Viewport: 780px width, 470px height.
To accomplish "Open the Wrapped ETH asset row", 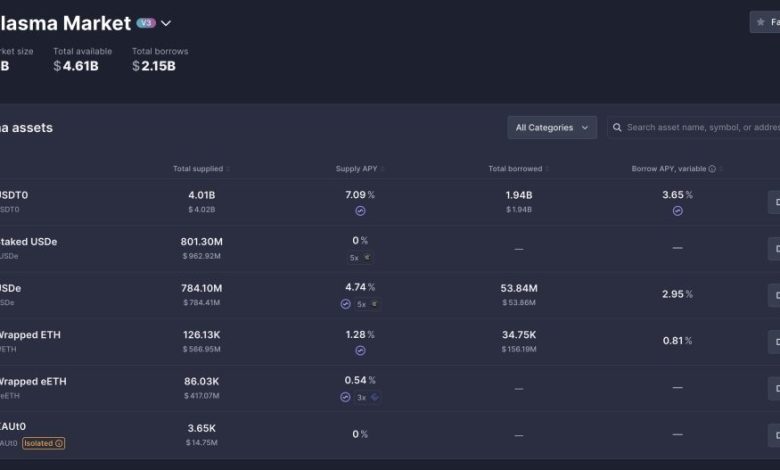I will pos(30,335).
